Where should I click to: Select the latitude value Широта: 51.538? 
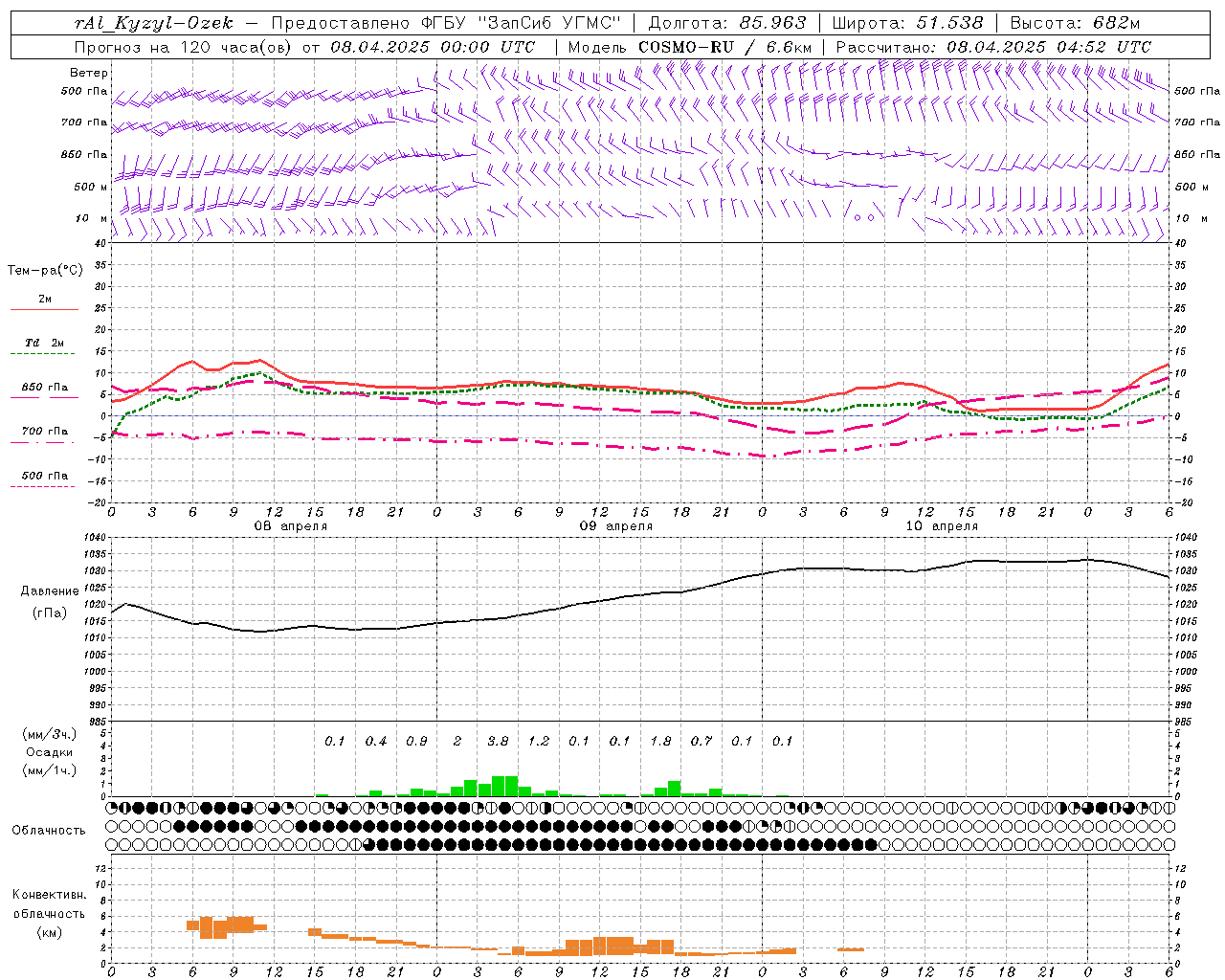click(907, 23)
